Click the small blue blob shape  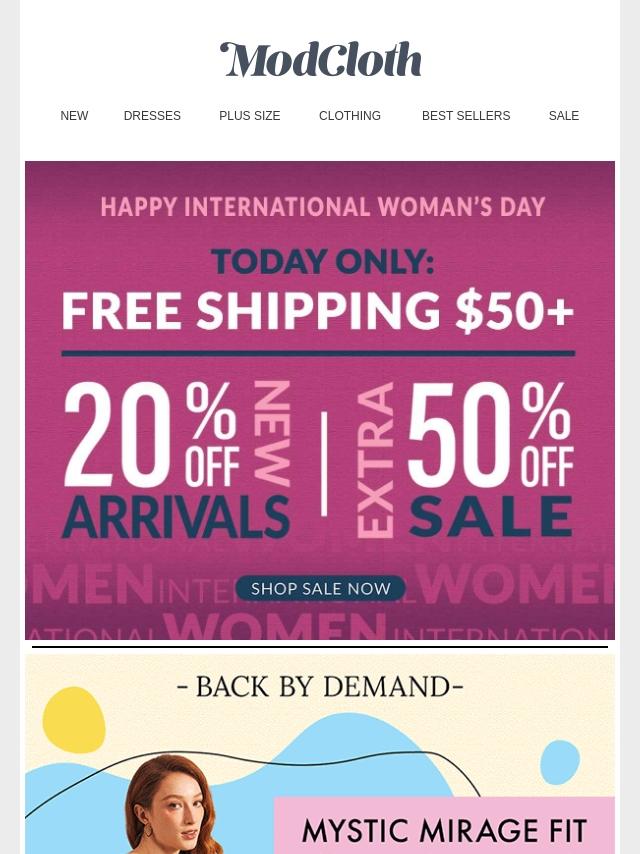click(x=560, y=762)
